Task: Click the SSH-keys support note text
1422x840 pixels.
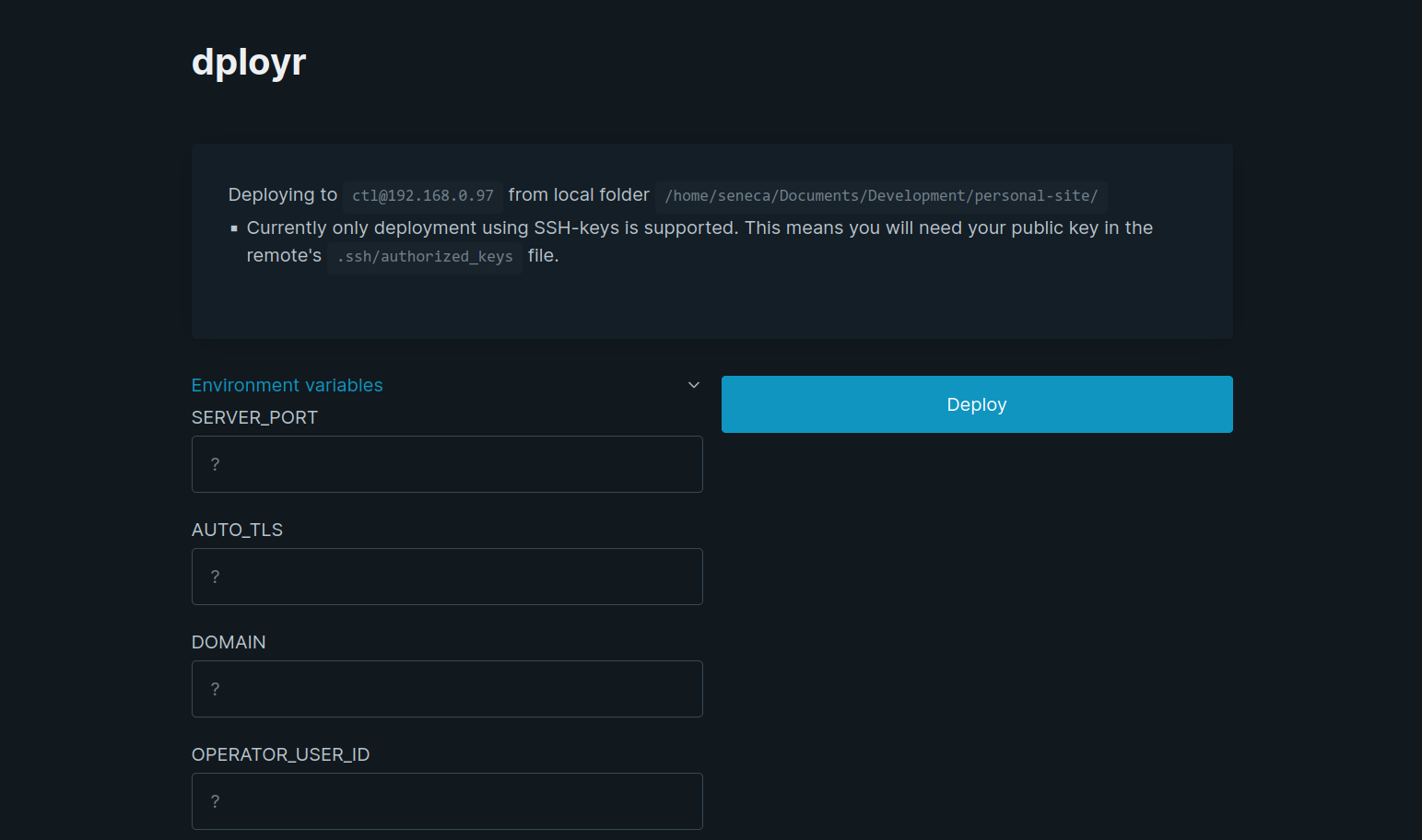Action: [x=699, y=241]
